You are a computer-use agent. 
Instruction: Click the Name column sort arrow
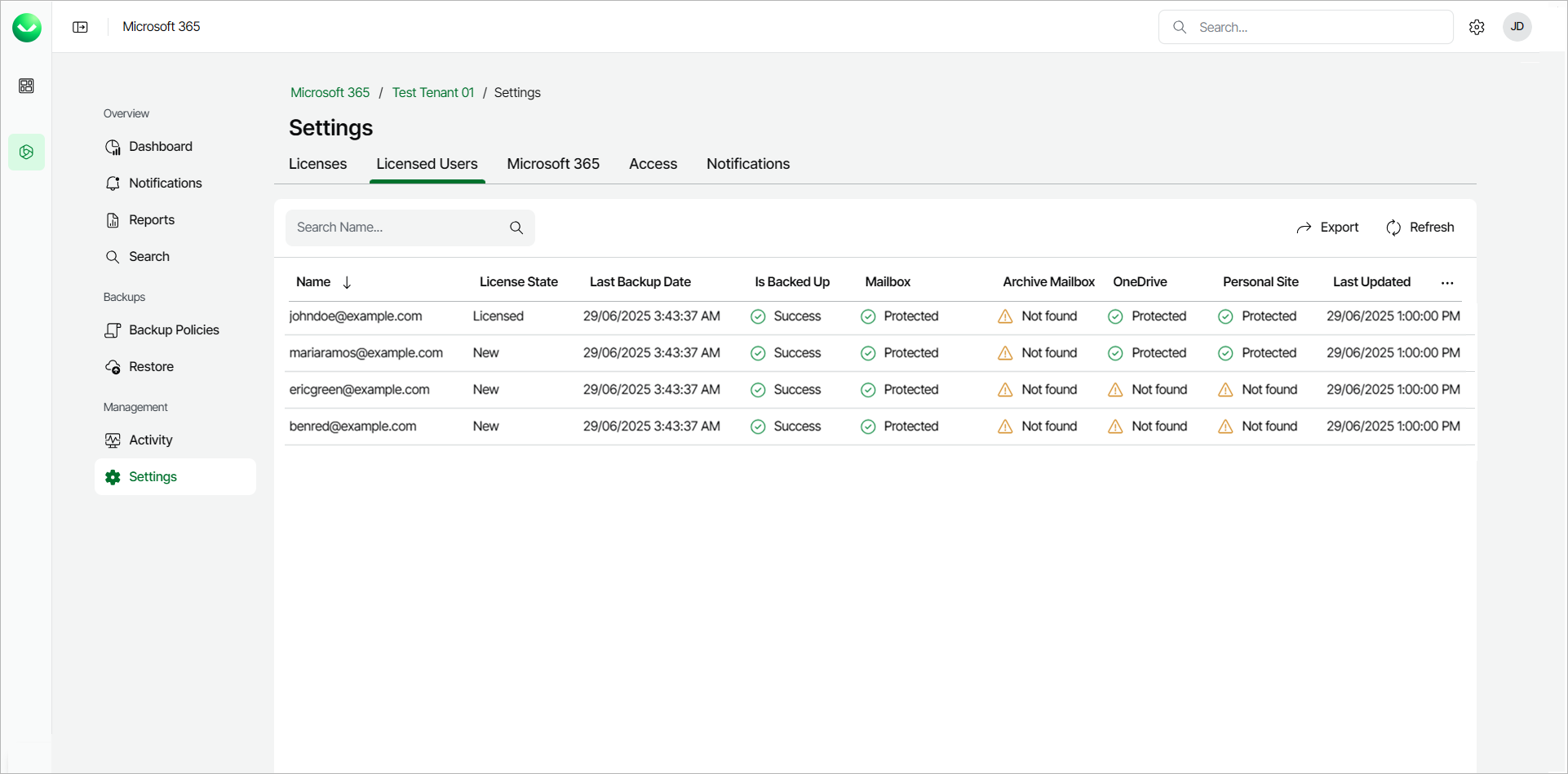347,282
